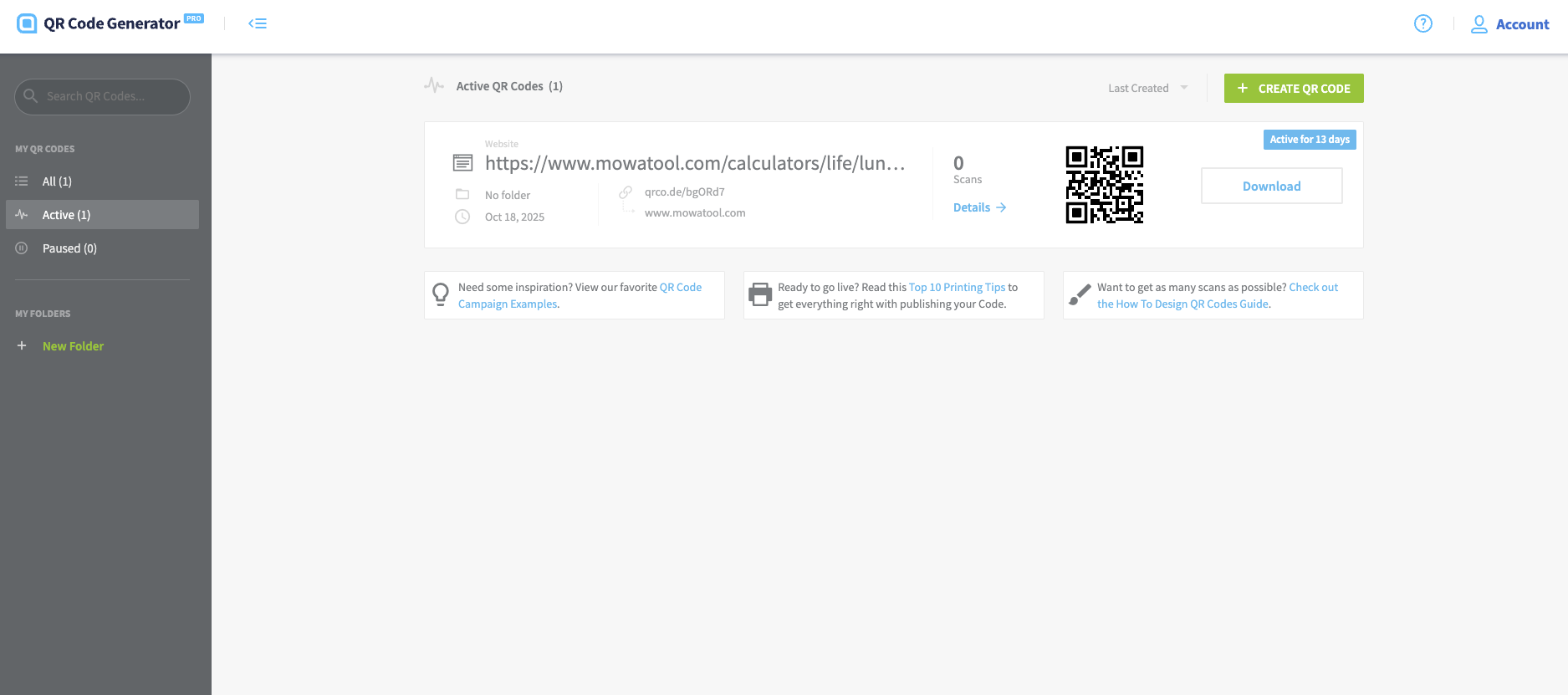Viewport: 1568px width, 695px height.
Task: Create a New Folder
Action: tap(73, 346)
